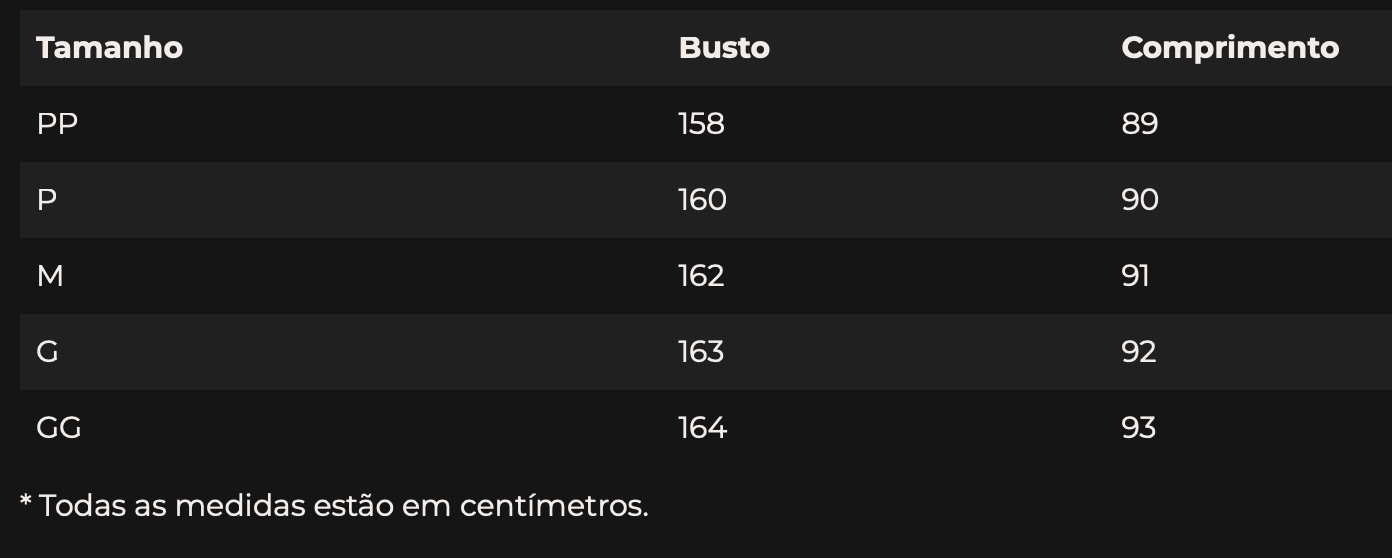Select the PP size cell
The width and height of the screenshot is (1392, 558).
[57, 124]
